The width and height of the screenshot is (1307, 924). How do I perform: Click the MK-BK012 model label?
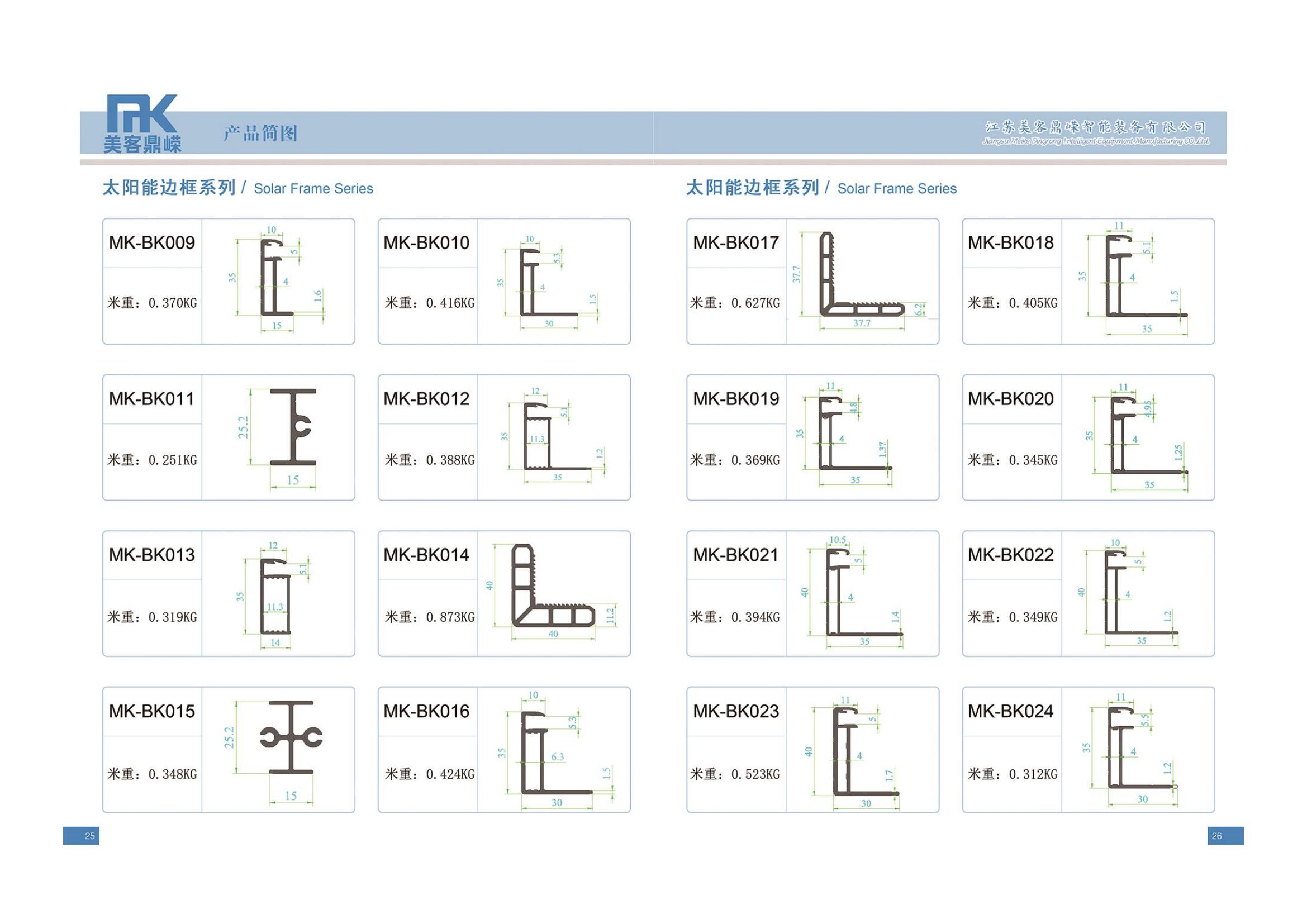426,399
